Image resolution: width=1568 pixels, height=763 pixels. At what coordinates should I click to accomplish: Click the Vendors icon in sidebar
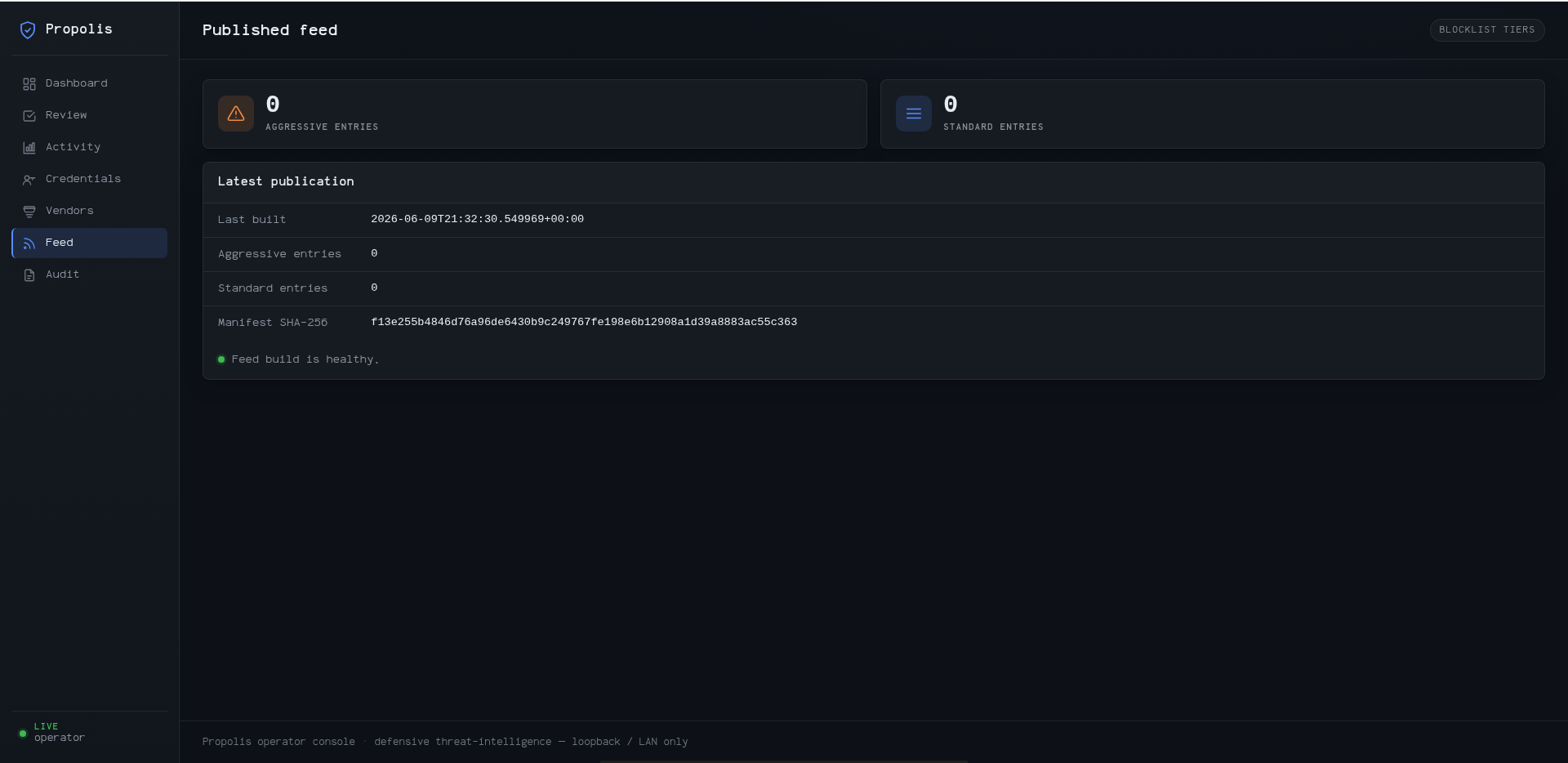(29, 212)
